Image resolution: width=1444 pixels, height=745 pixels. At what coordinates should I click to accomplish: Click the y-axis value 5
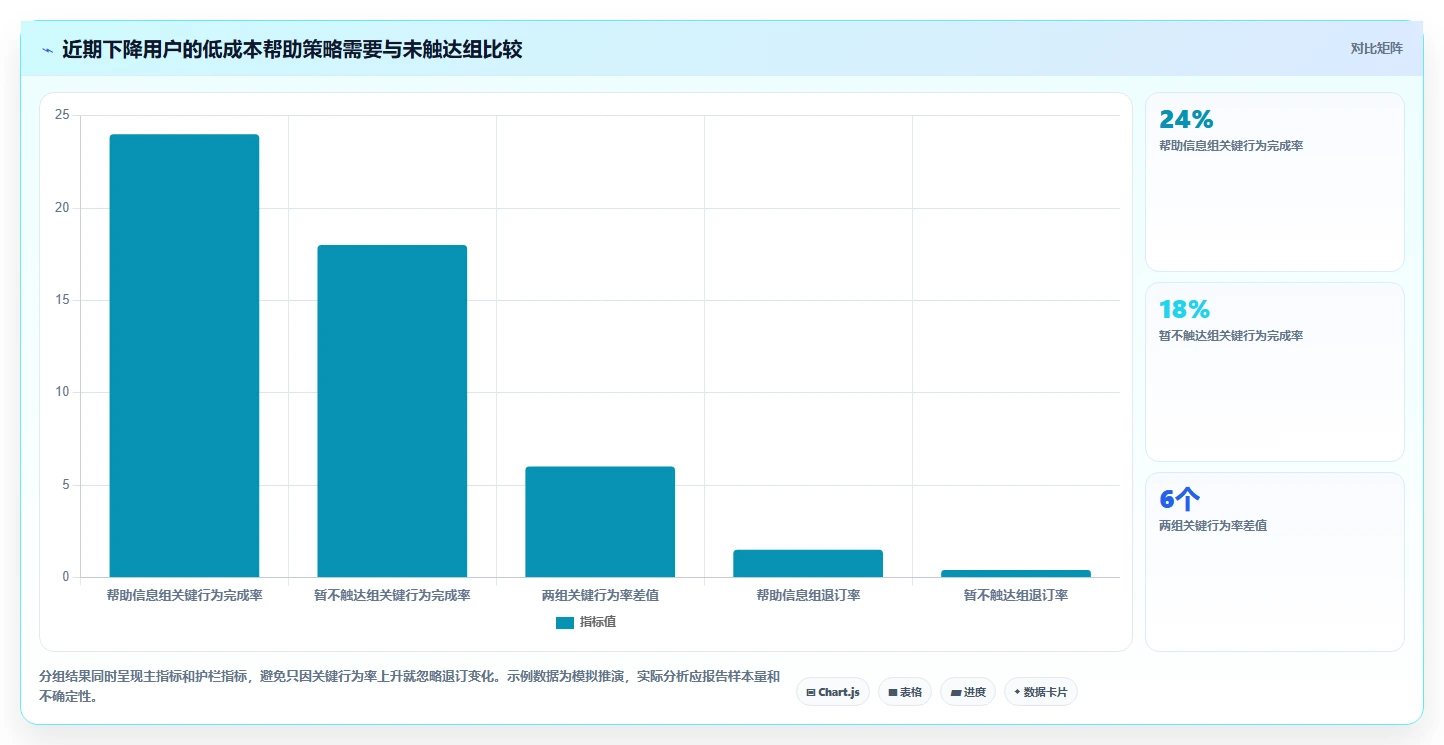pyautogui.click(x=65, y=485)
